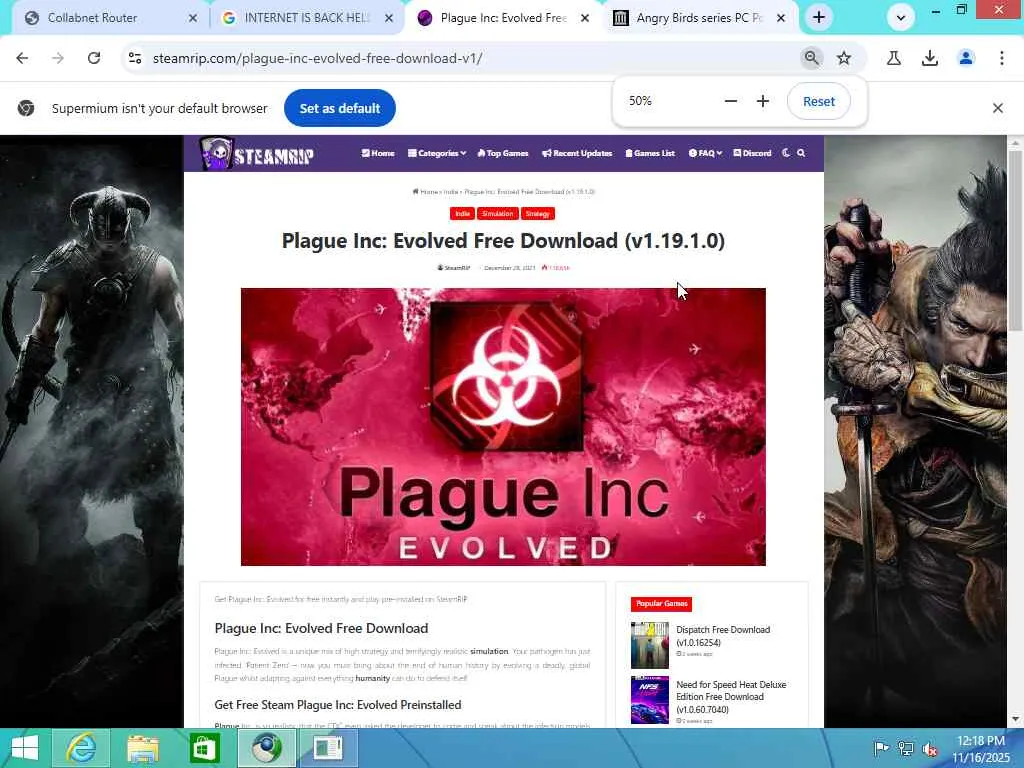
Task: Click the Simulation category tag
Action: click(x=498, y=214)
